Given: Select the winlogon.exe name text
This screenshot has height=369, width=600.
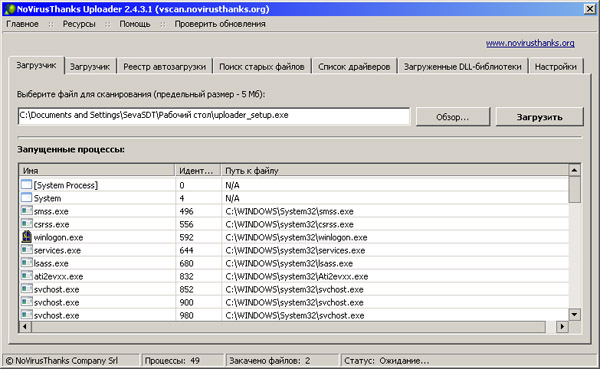Looking at the screenshot, I should (58, 237).
